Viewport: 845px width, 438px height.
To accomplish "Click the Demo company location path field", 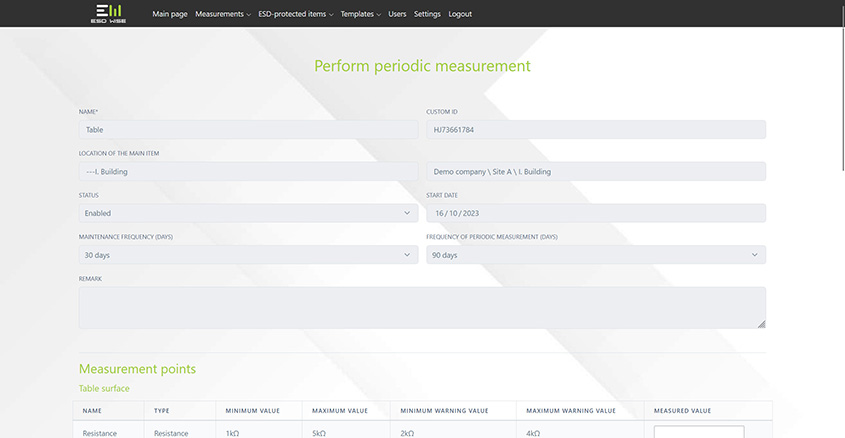I will pos(596,171).
